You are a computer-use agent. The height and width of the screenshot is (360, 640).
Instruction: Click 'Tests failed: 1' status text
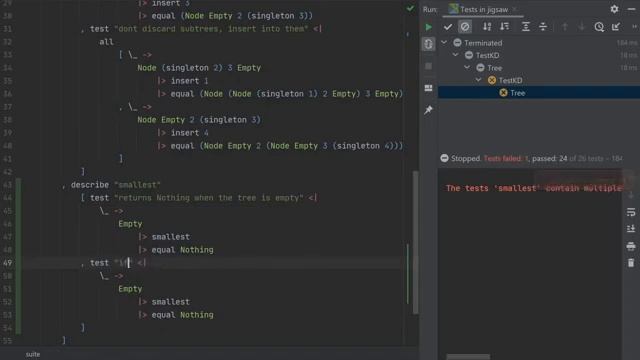(506, 158)
